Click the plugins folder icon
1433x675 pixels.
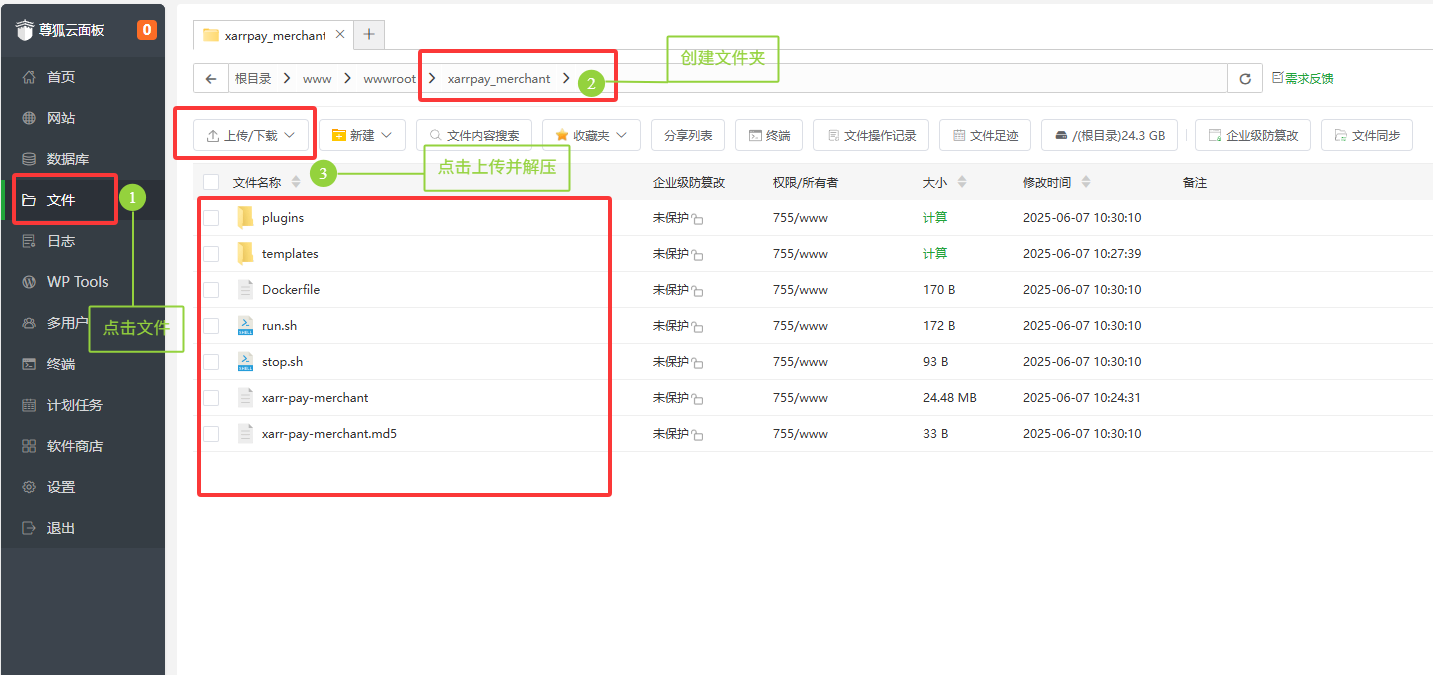coord(245,218)
